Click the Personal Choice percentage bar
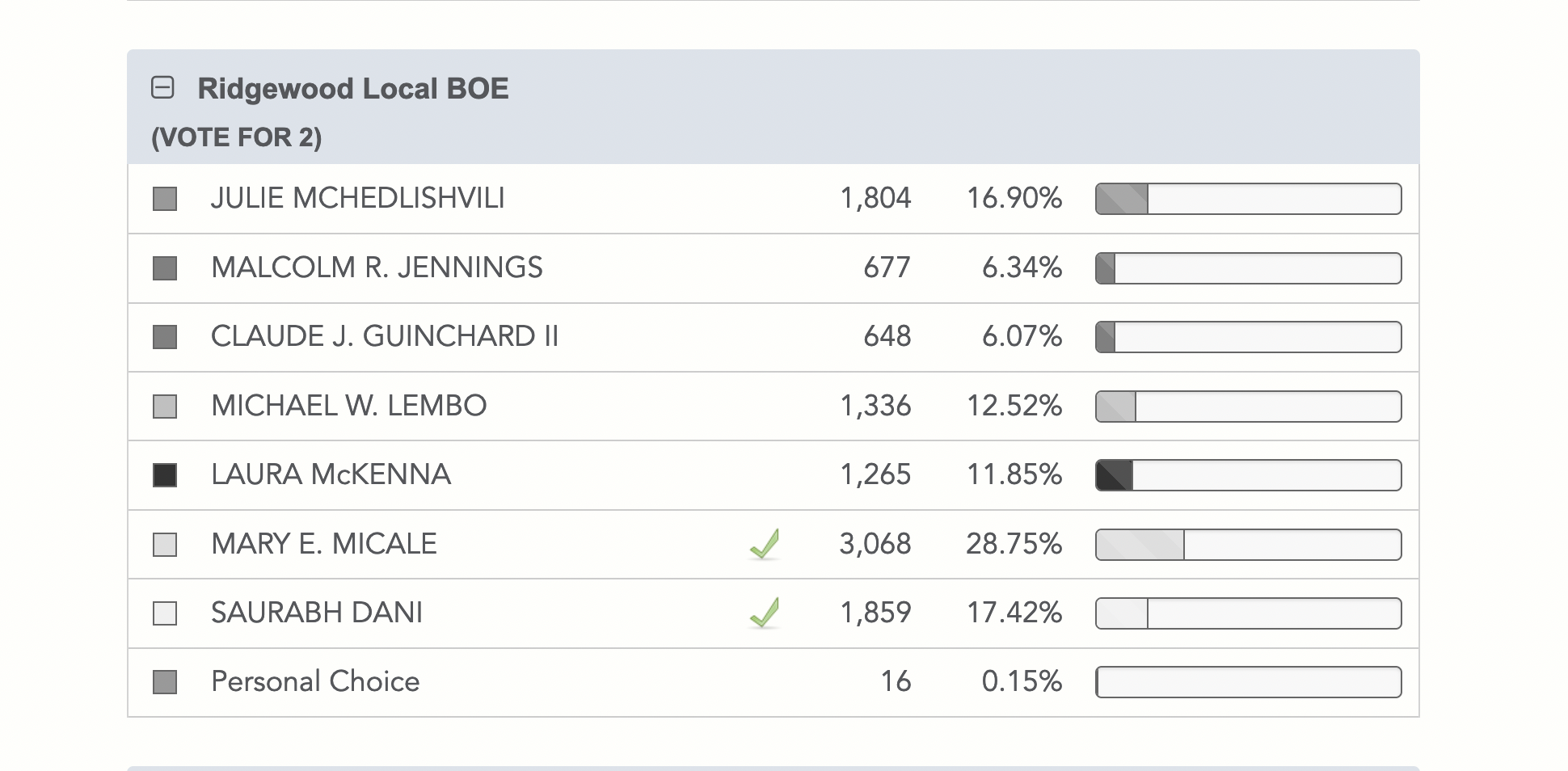Image resolution: width=1568 pixels, height=771 pixels. 1248,682
